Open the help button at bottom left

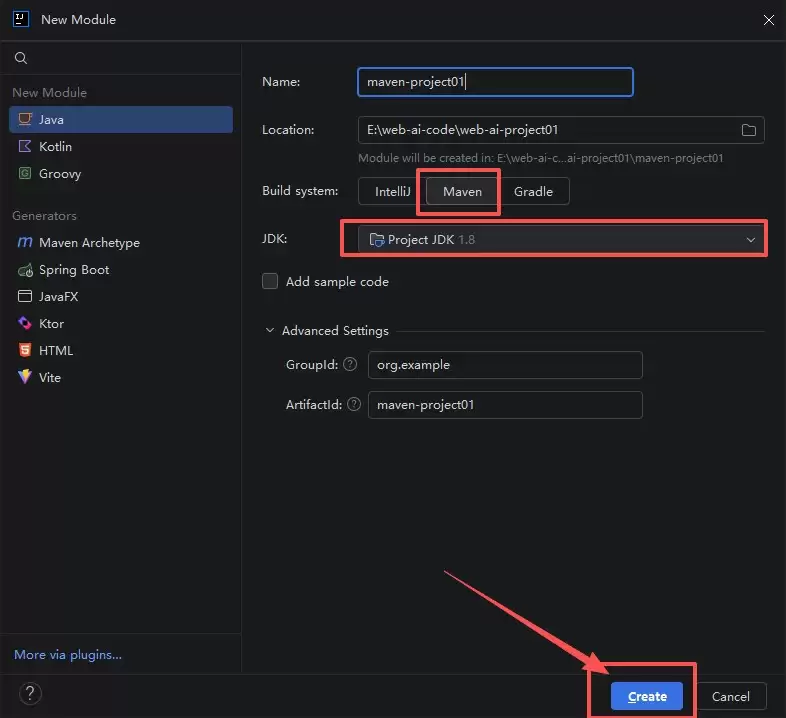[30, 694]
